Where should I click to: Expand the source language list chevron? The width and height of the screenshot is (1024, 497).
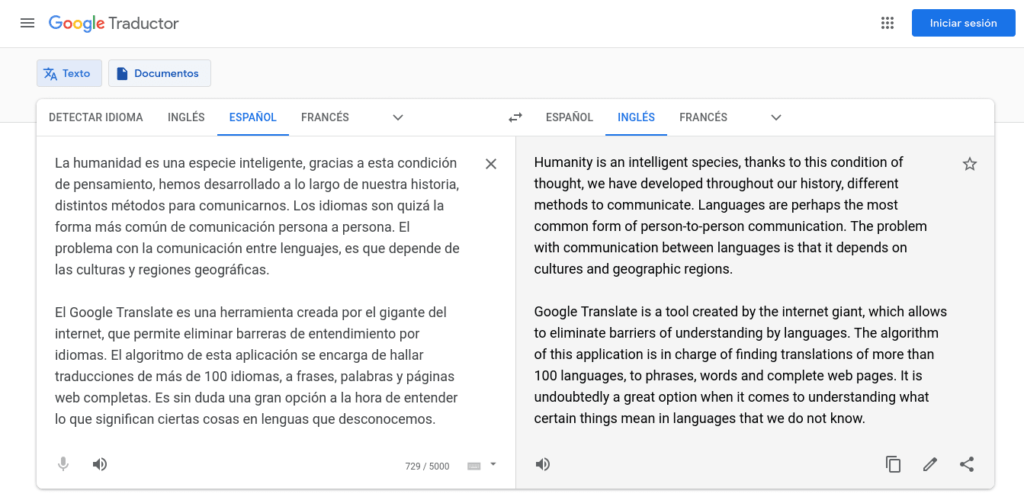[398, 118]
